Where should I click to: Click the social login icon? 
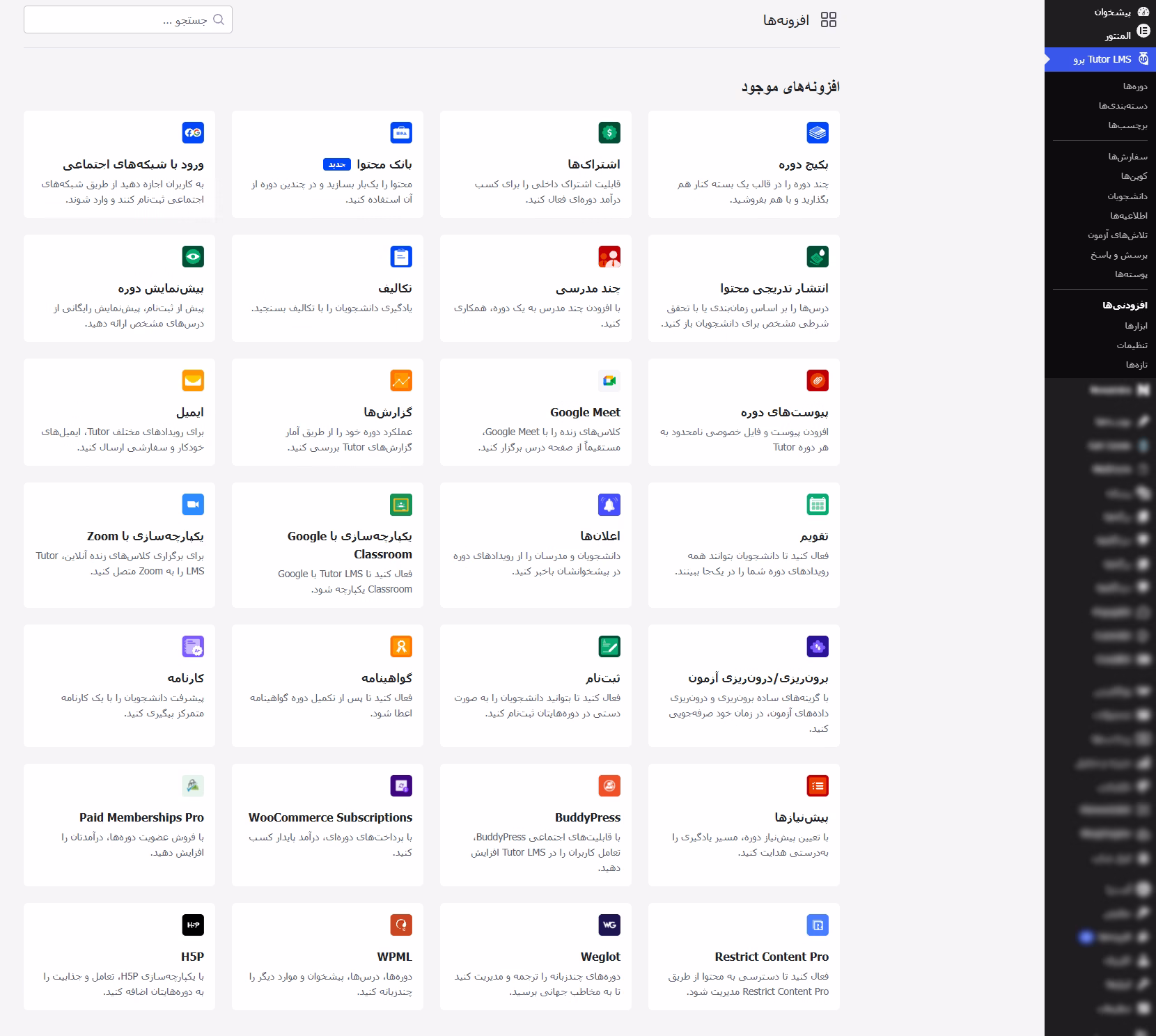click(x=193, y=132)
